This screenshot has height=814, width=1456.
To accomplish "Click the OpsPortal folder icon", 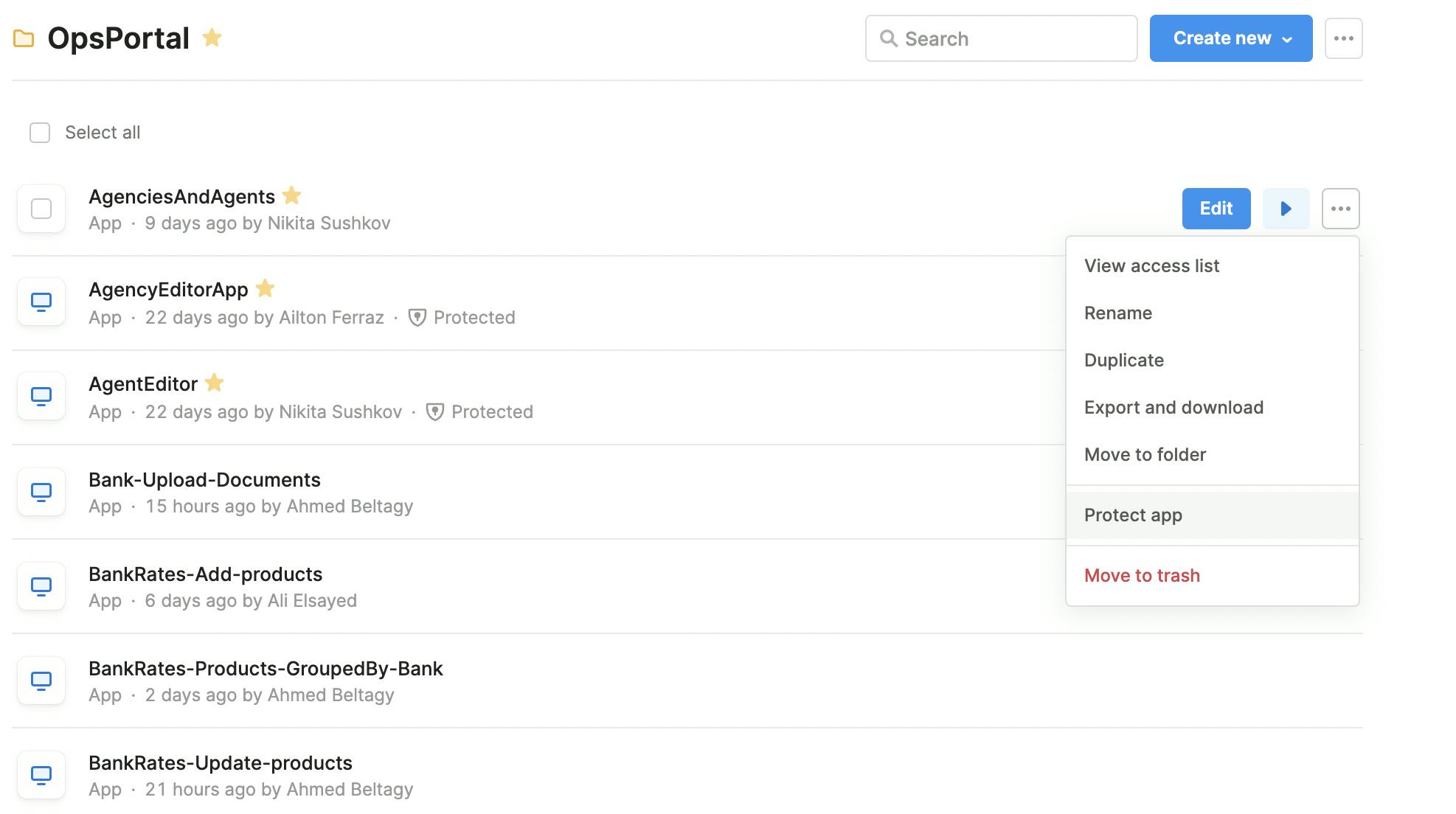I will coord(24,38).
